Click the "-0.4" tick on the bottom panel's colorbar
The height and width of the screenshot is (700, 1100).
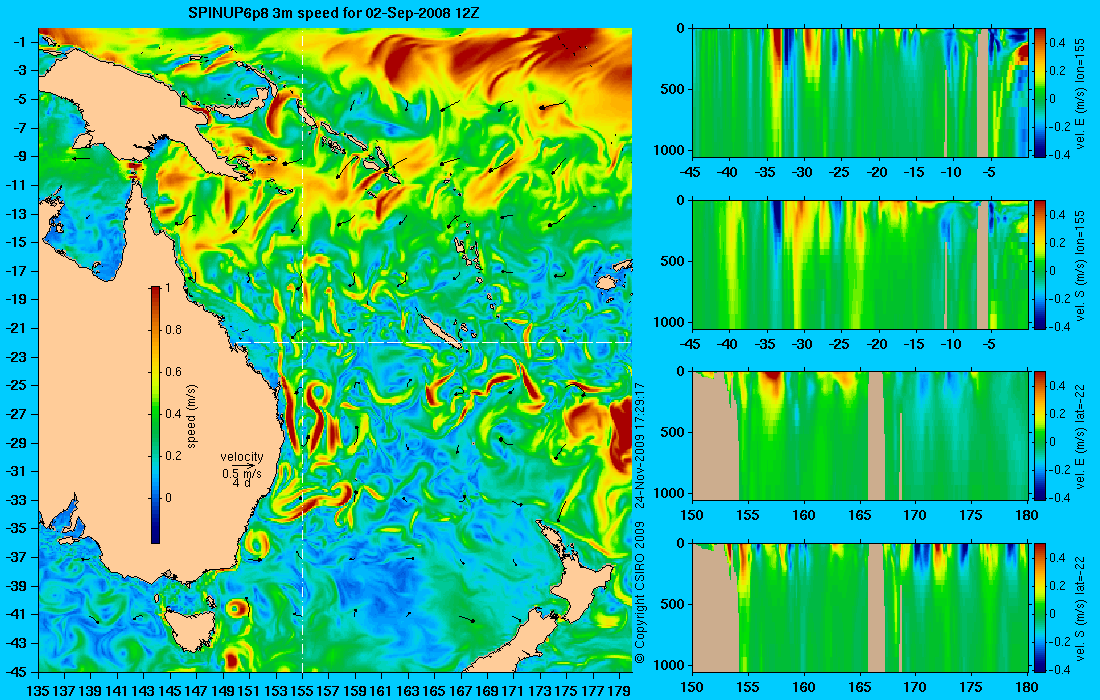click(1059, 670)
